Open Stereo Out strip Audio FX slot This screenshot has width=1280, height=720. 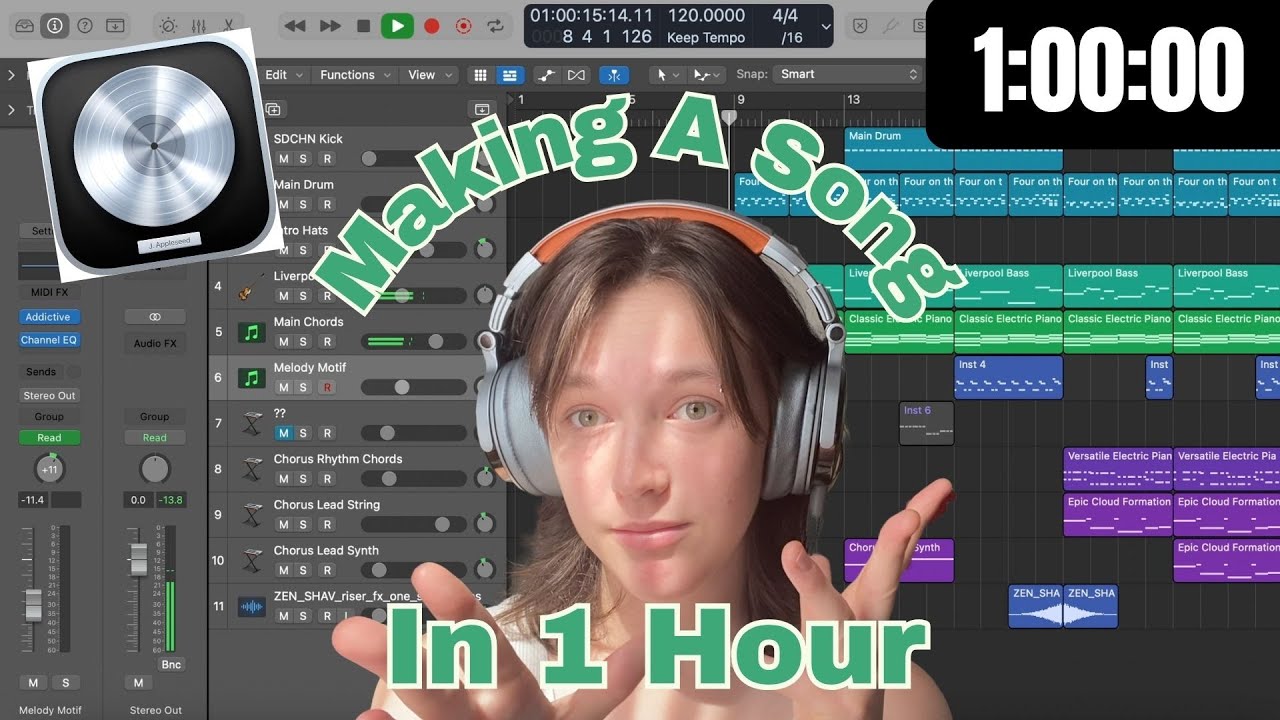pos(155,343)
